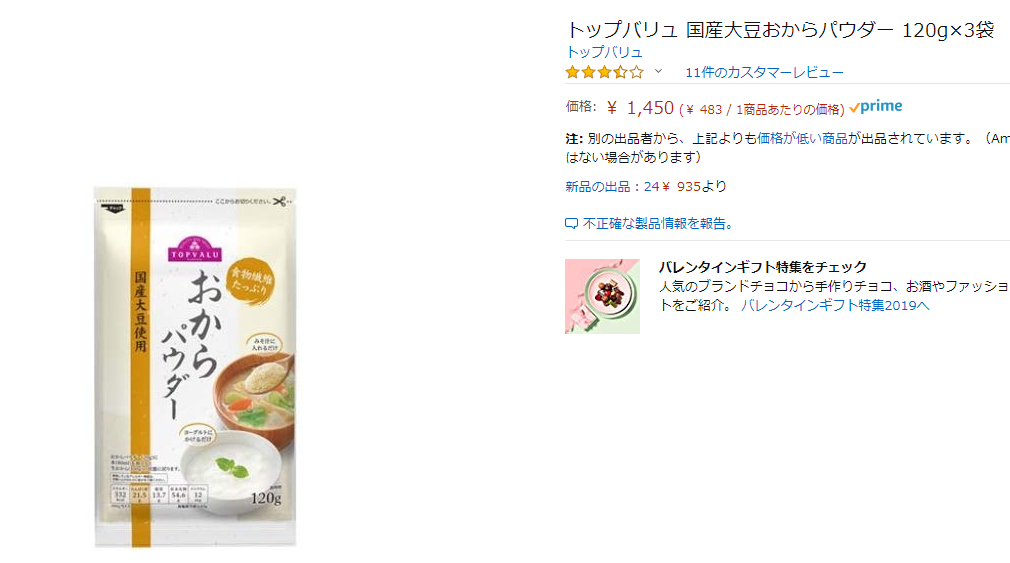Expand the rating breakdown chevron
Viewport: 1010px width, 563px height.
point(658,71)
